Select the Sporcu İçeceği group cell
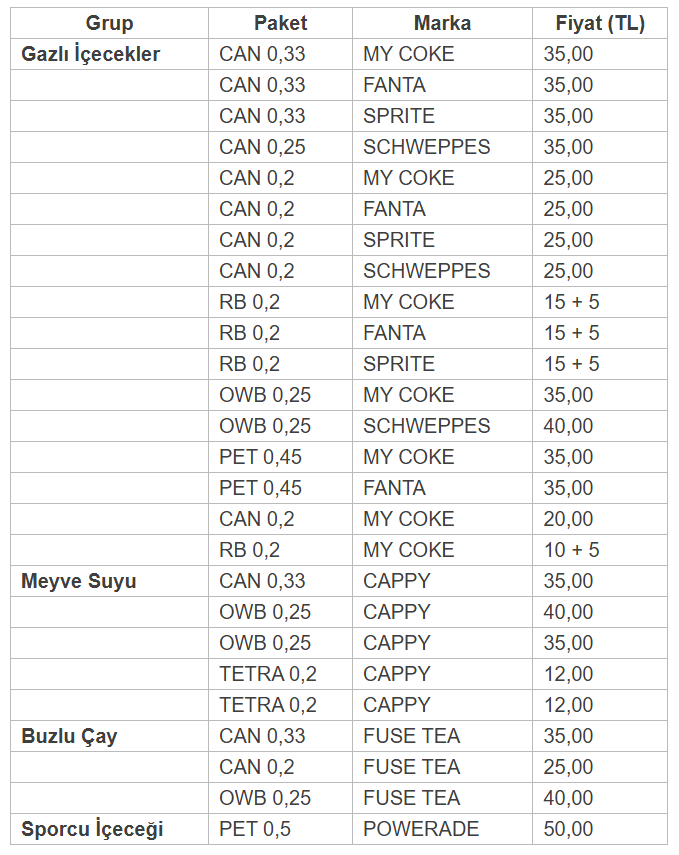 pos(109,829)
